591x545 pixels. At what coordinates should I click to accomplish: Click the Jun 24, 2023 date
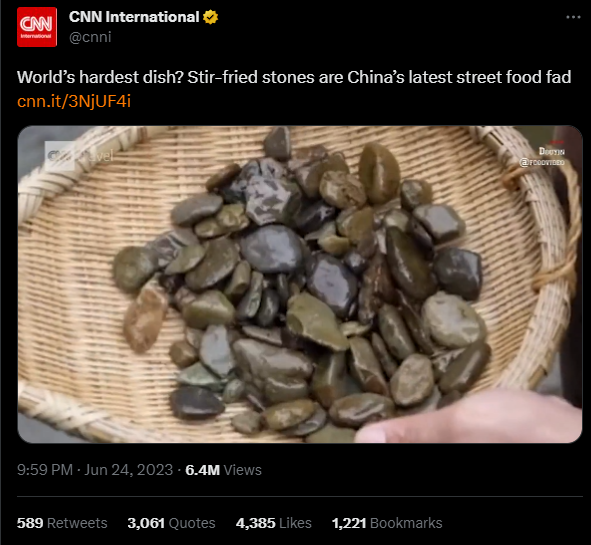pos(129,470)
